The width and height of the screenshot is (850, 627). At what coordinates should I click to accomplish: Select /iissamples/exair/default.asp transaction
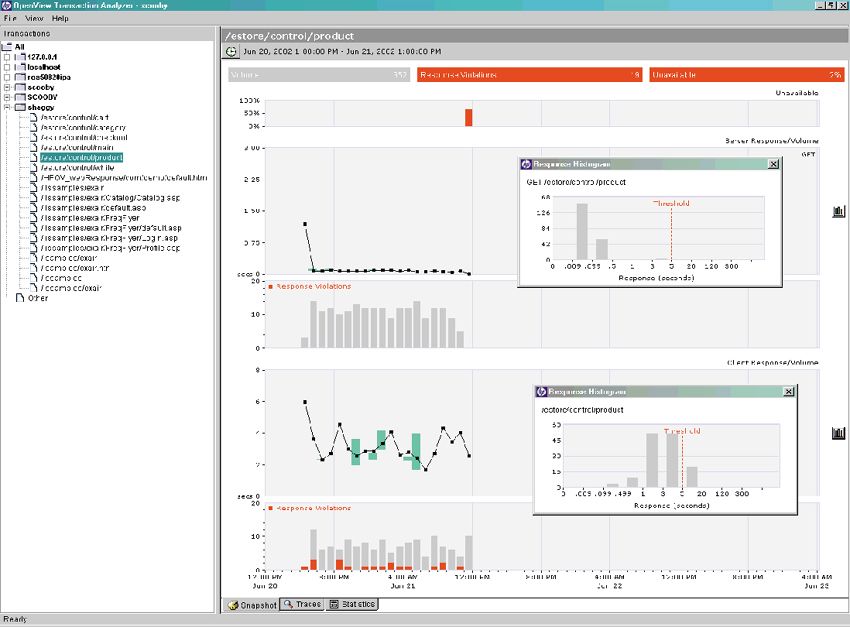(93, 208)
